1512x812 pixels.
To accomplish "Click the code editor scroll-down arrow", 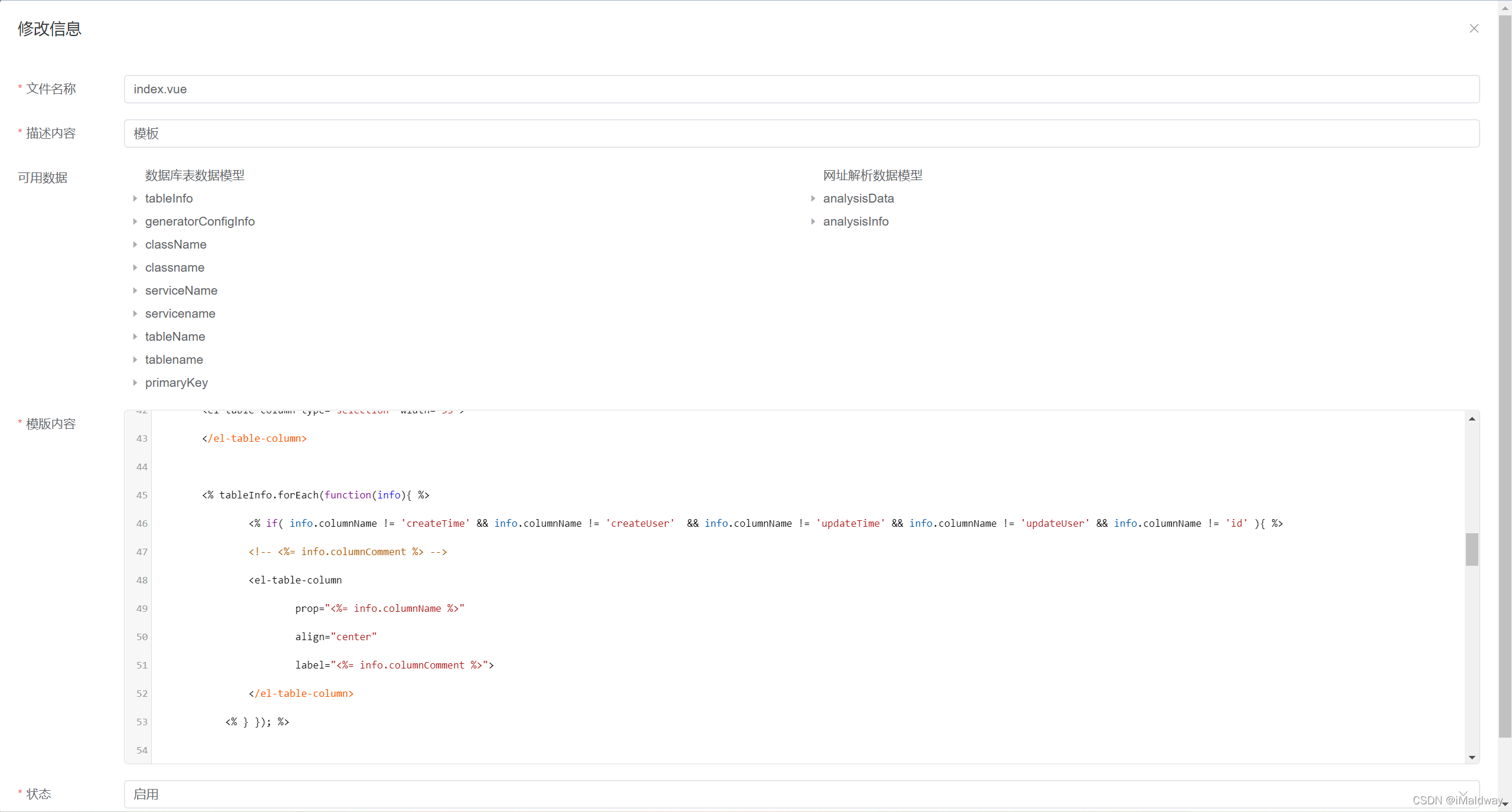I will point(1472,757).
